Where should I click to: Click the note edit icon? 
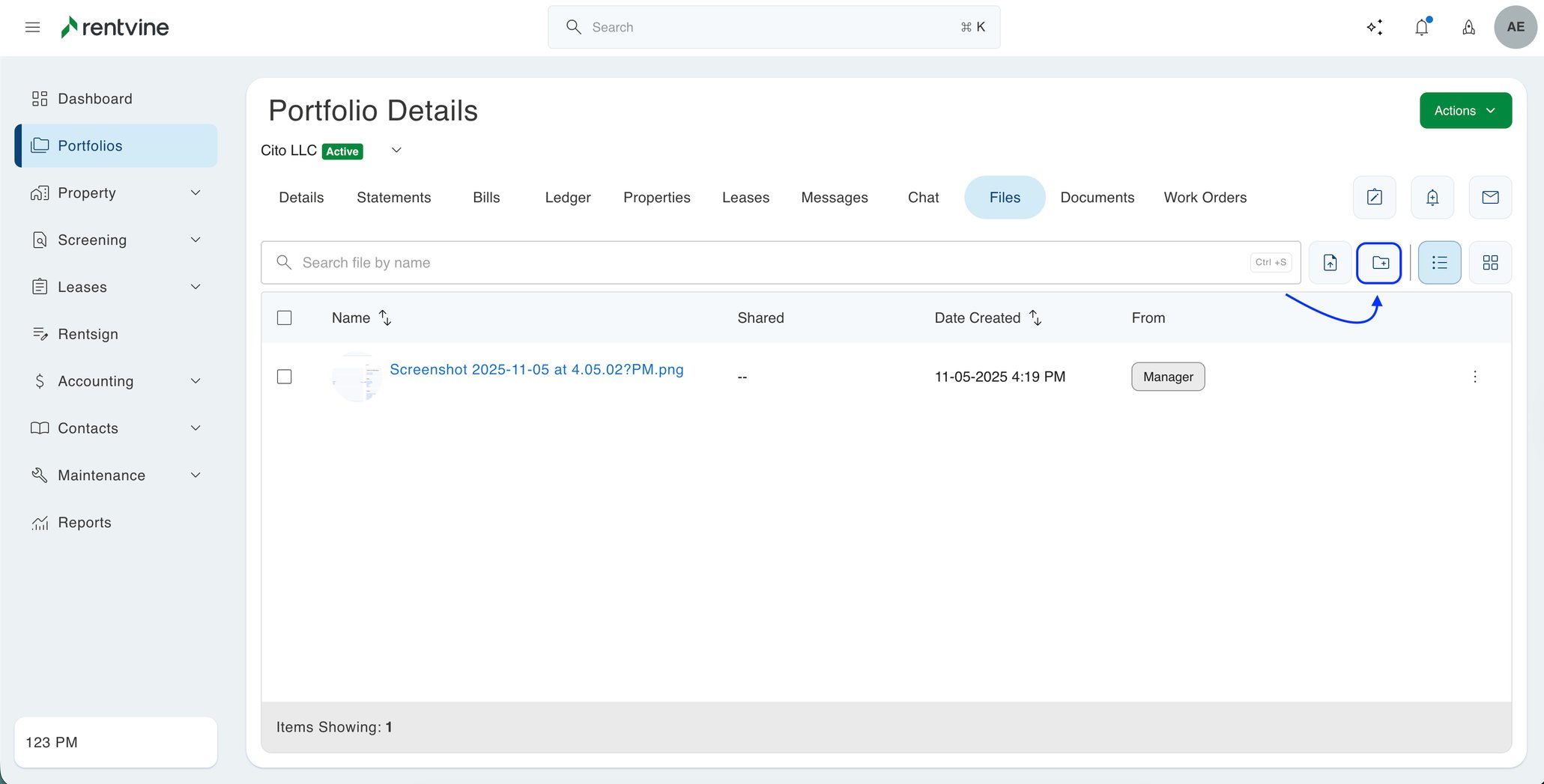1374,198
